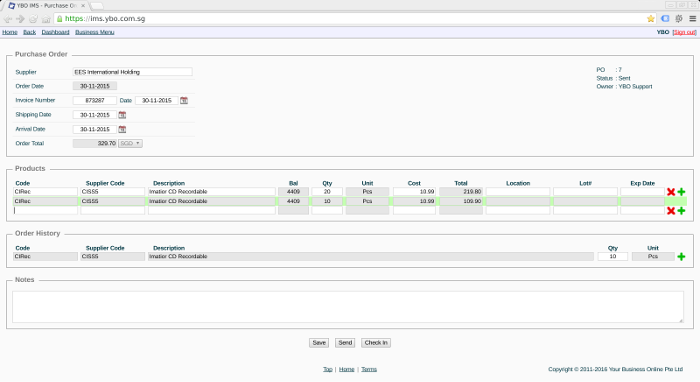The height and width of the screenshot is (382, 700).
Task: Click Description field in first product row
Action: 212,191
